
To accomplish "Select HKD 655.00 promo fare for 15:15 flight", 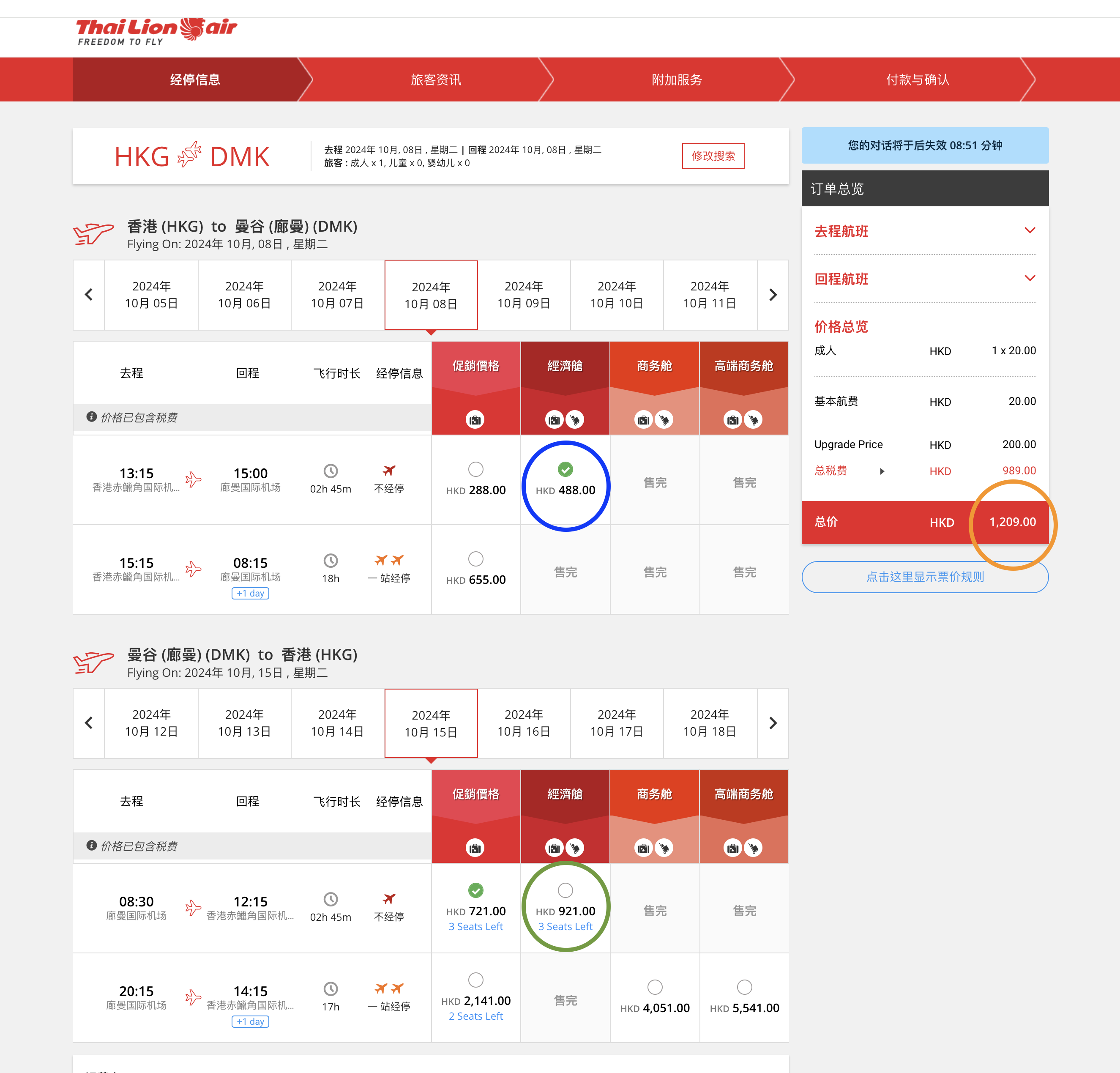I will pyautogui.click(x=475, y=559).
